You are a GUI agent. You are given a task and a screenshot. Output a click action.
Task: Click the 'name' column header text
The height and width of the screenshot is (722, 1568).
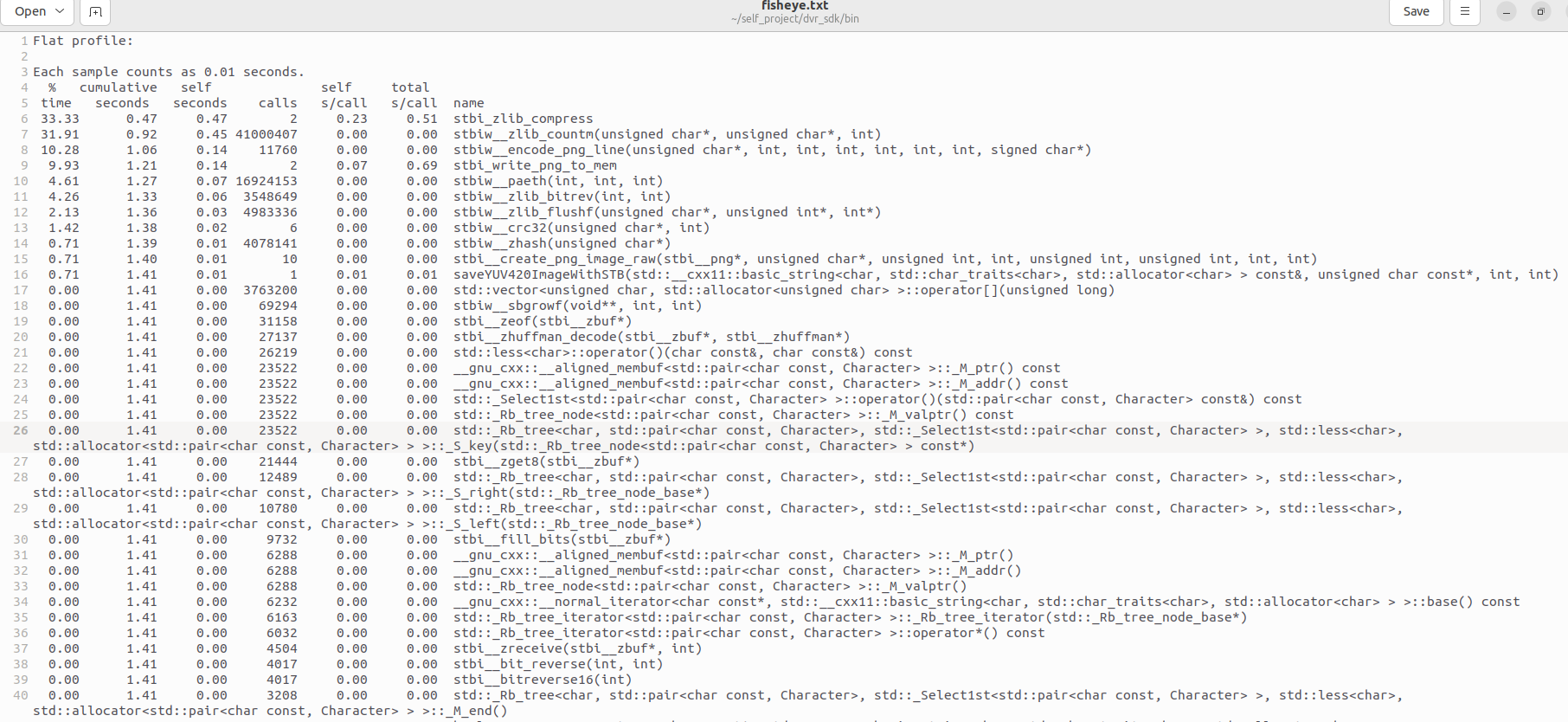(x=468, y=103)
